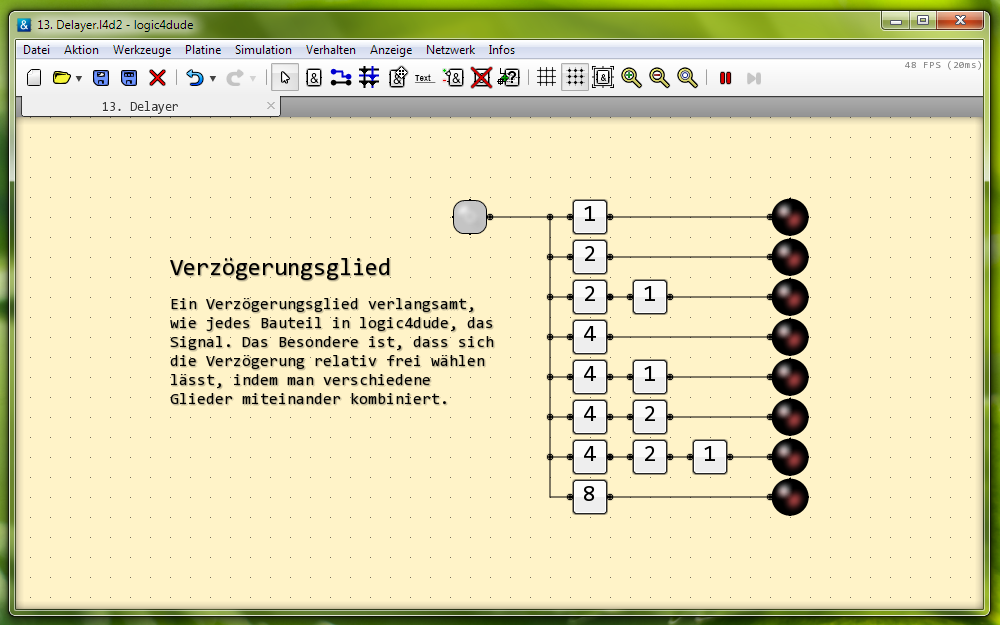Toggle the grey input button on the board
The image size is (1000, 625).
(470, 217)
